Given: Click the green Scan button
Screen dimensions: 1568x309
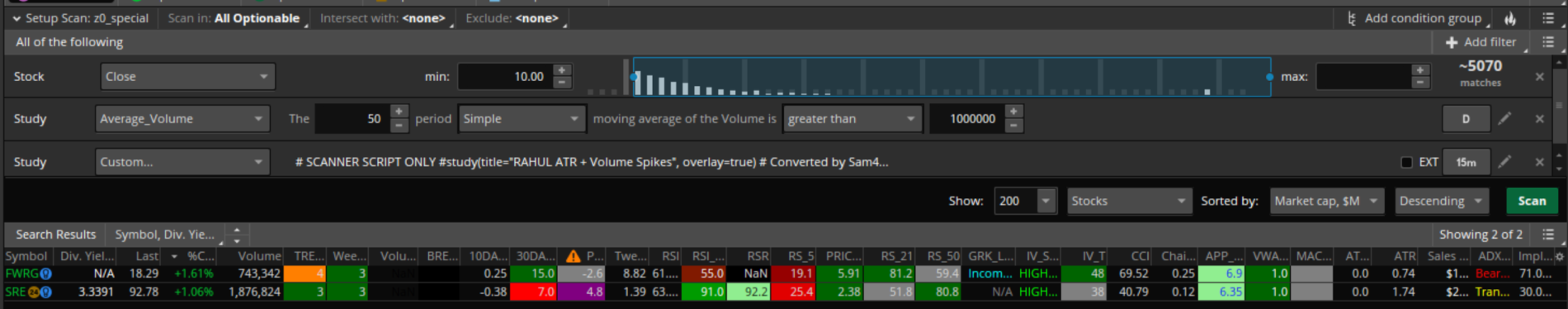Looking at the screenshot, I should pos(1532,201).
